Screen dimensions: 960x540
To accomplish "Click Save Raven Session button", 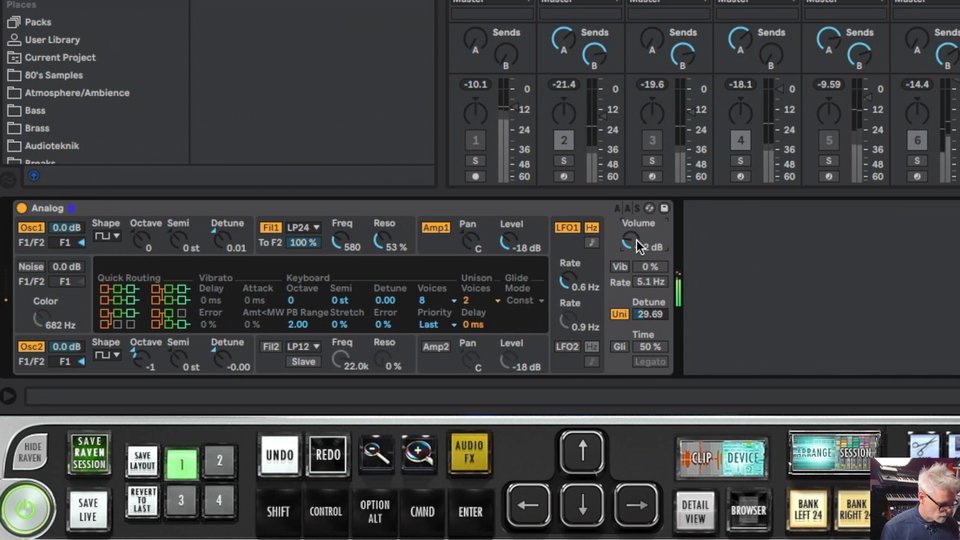I will click(x=89, y=453).
